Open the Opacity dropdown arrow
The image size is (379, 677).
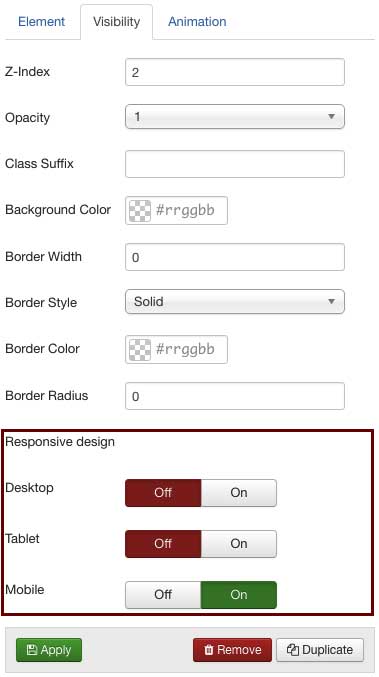tap(331, 117)
